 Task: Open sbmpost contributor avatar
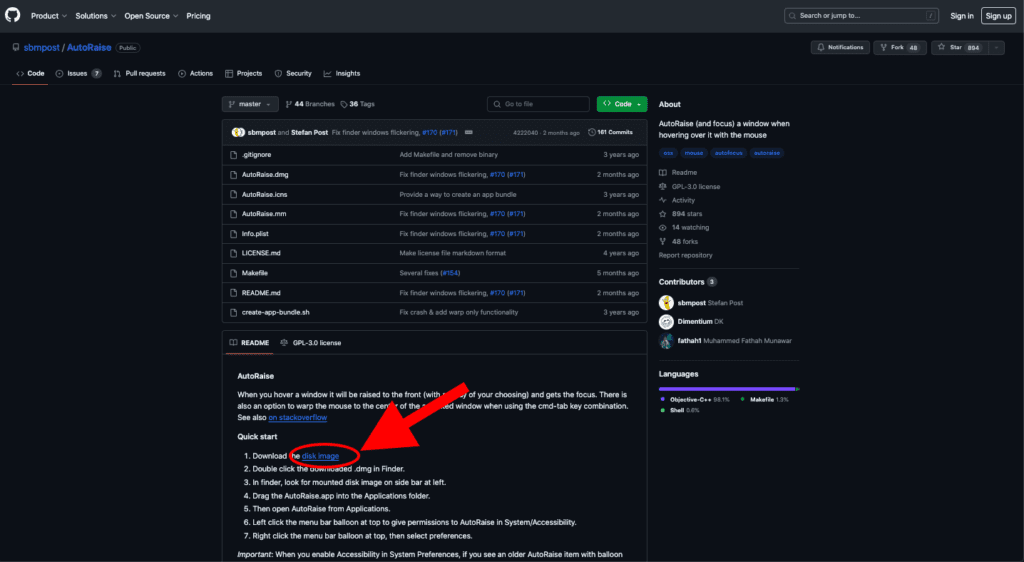666,303
